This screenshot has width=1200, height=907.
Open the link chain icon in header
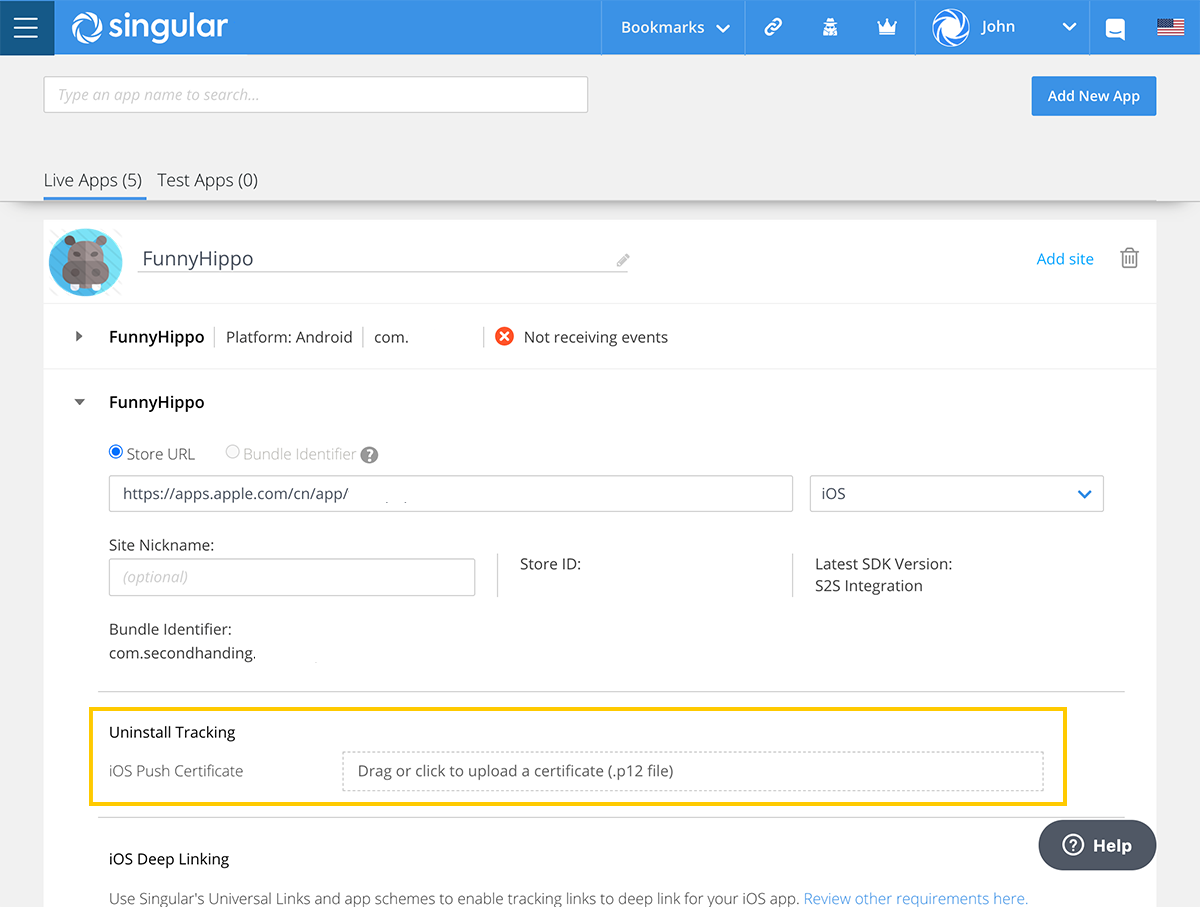(x=773, y=27)
